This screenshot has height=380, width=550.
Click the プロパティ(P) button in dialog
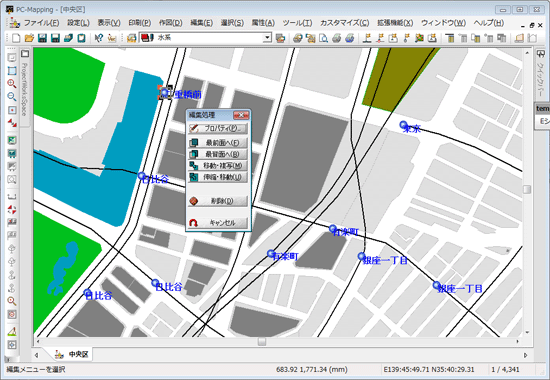tap(218, 128)
